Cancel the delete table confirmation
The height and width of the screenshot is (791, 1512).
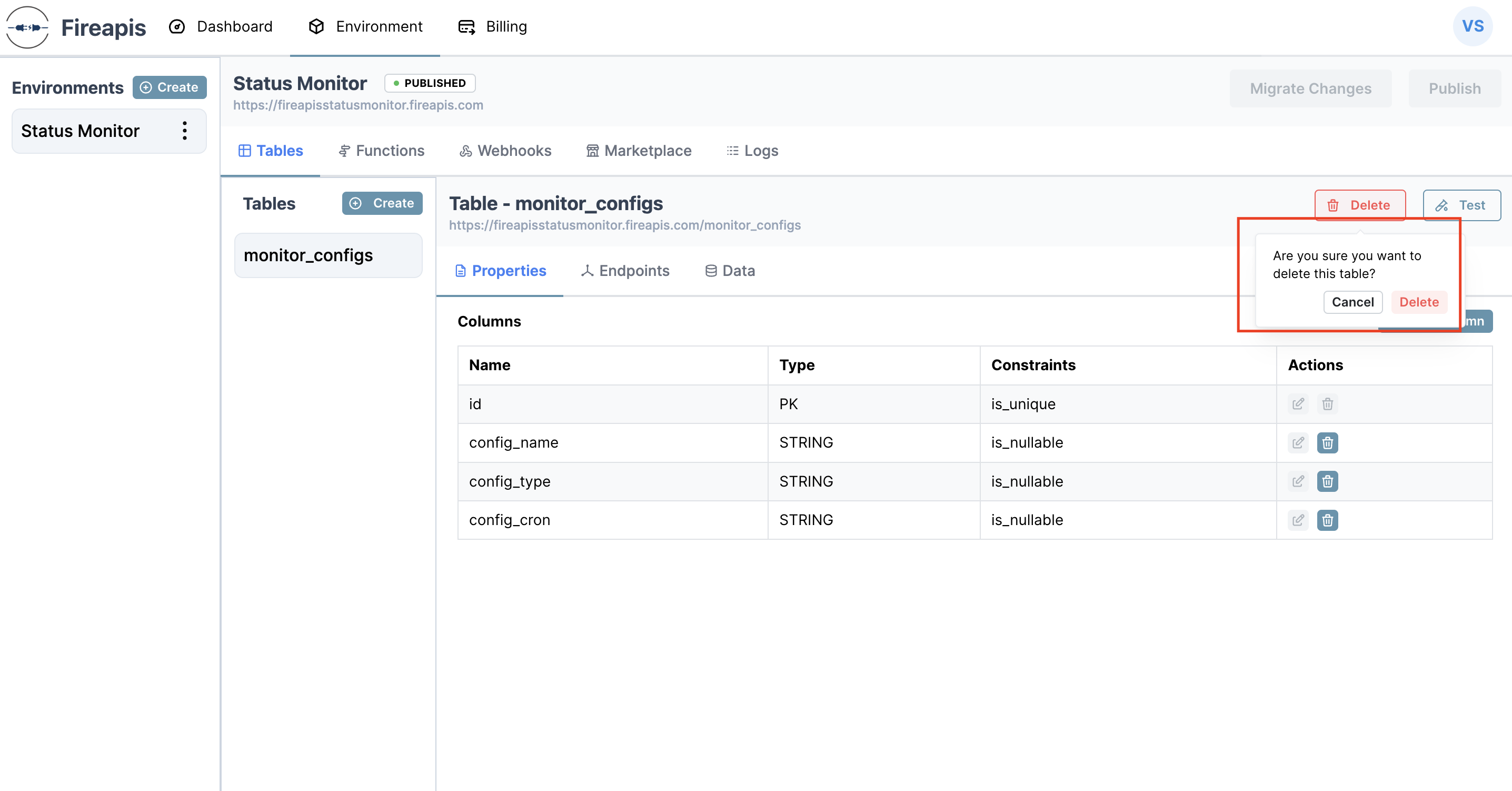point(1352,302)
